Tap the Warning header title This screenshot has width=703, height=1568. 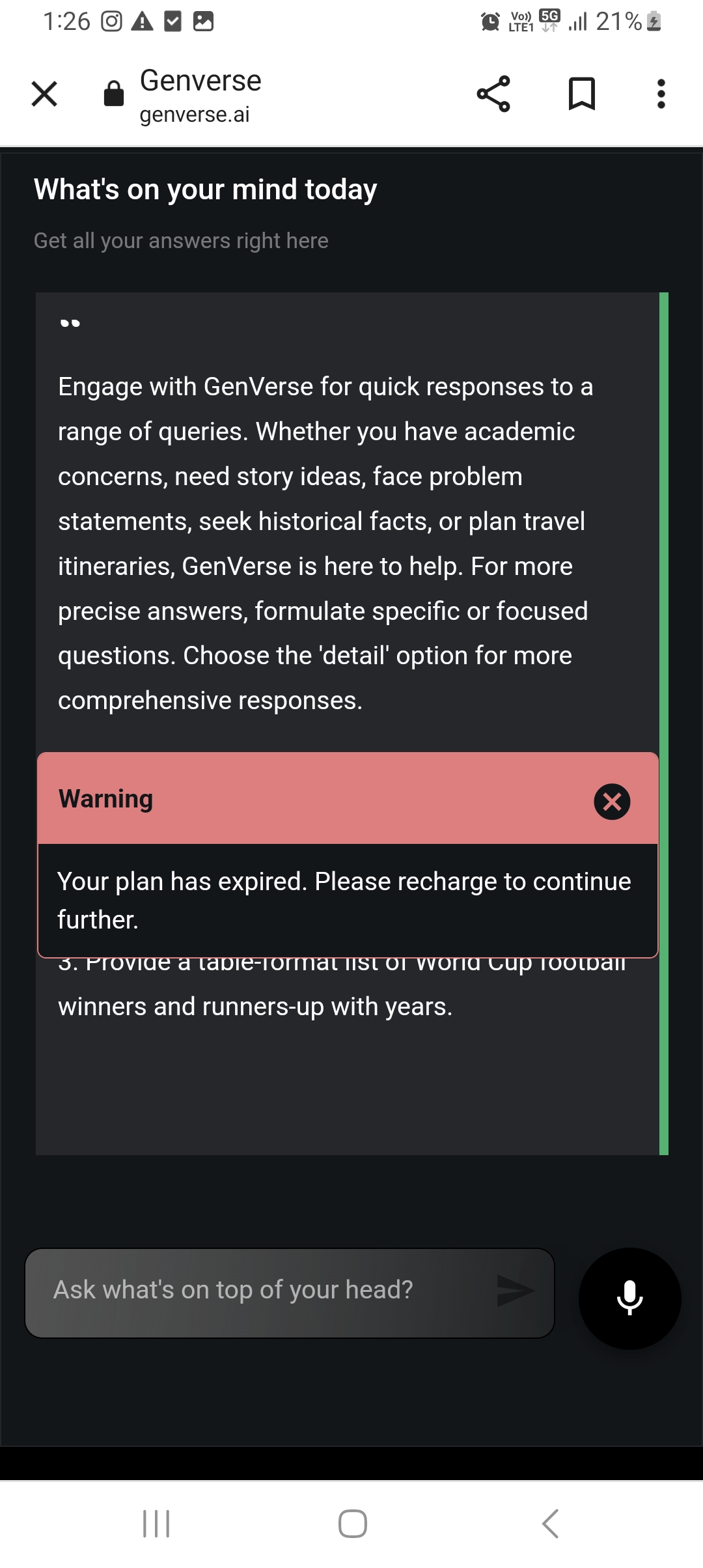[x=106, y=799]
